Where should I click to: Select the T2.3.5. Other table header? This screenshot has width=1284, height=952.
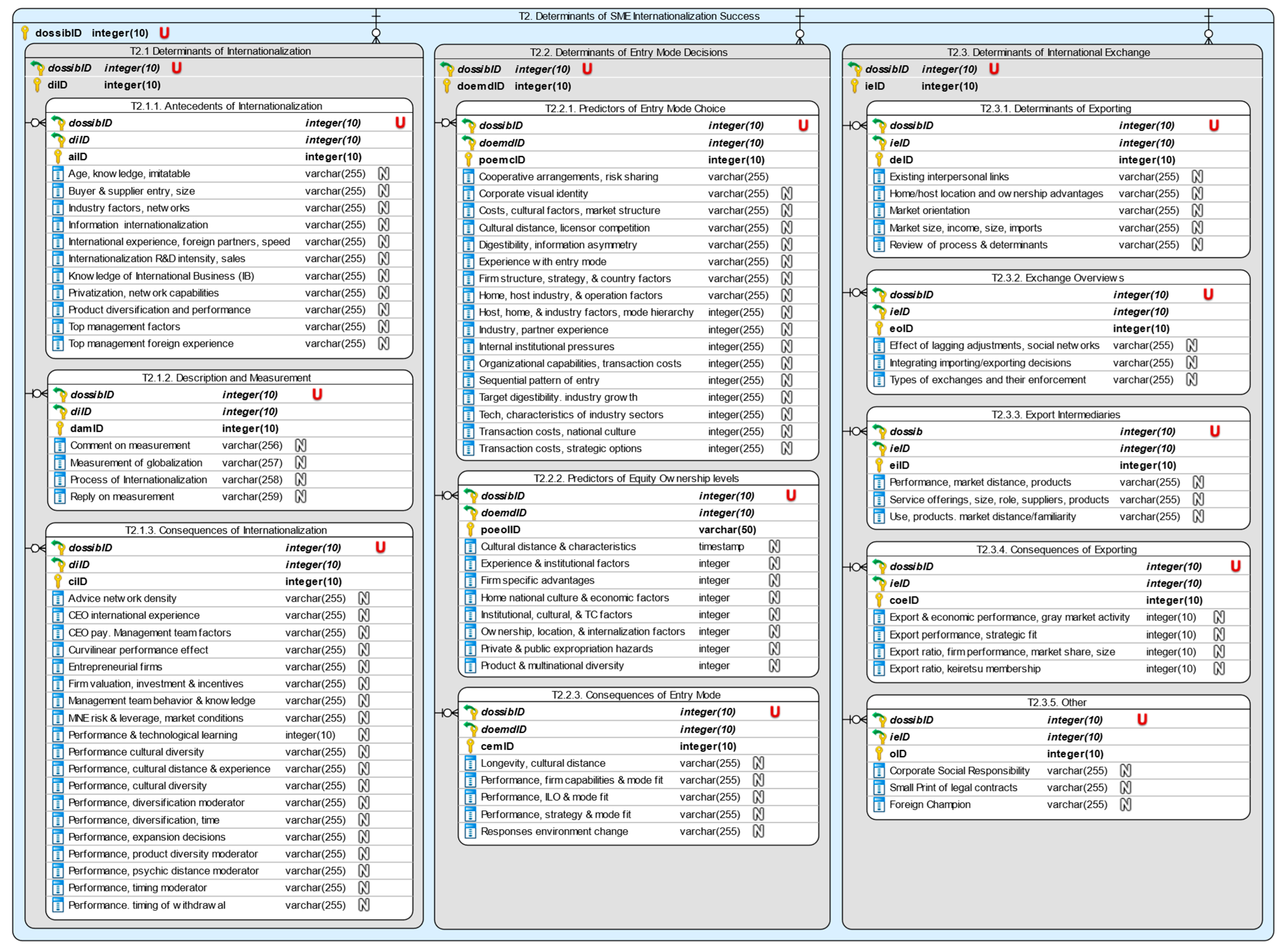tap(1057, 702)
